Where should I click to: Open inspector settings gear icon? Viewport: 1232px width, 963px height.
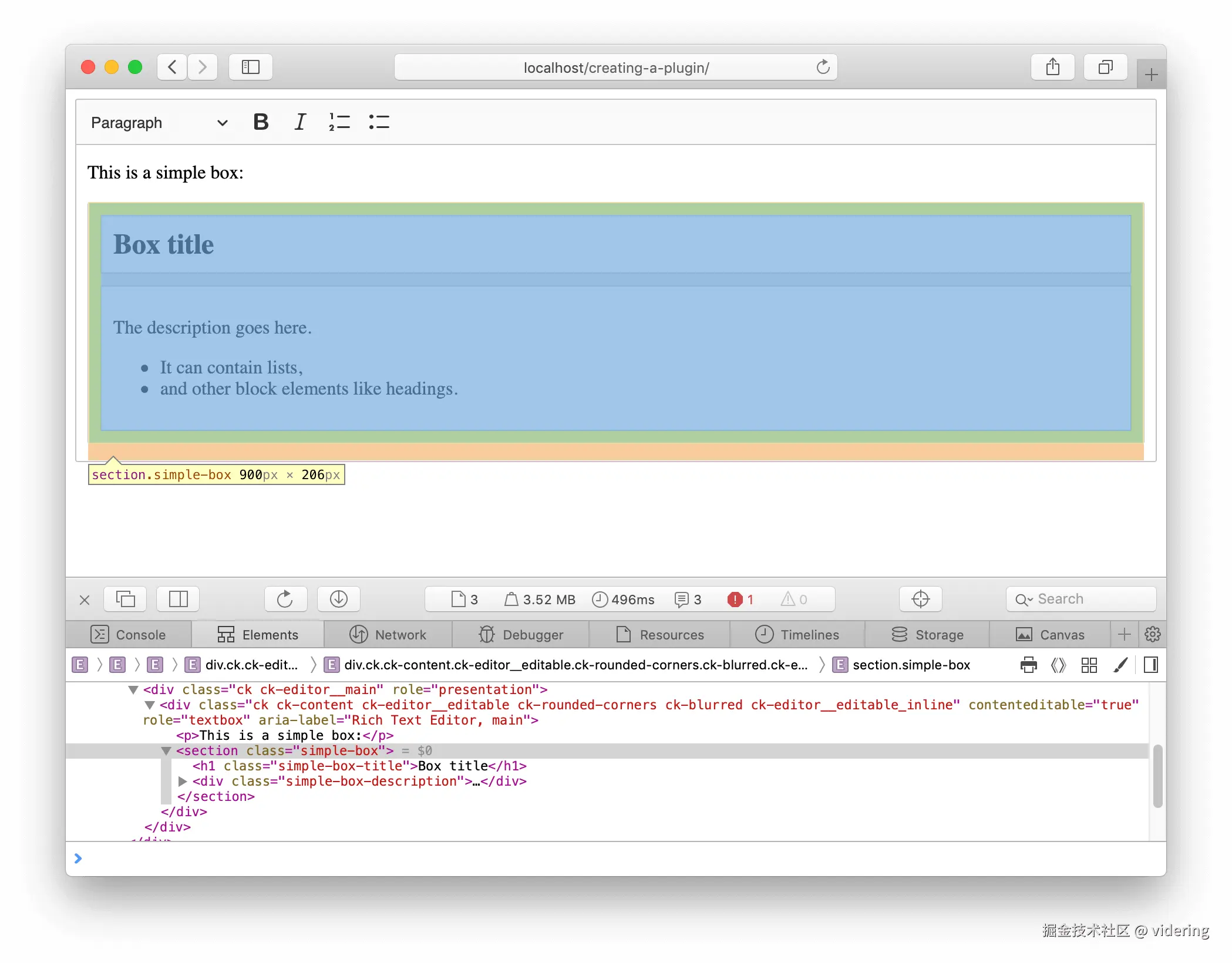pos(1152,635)
